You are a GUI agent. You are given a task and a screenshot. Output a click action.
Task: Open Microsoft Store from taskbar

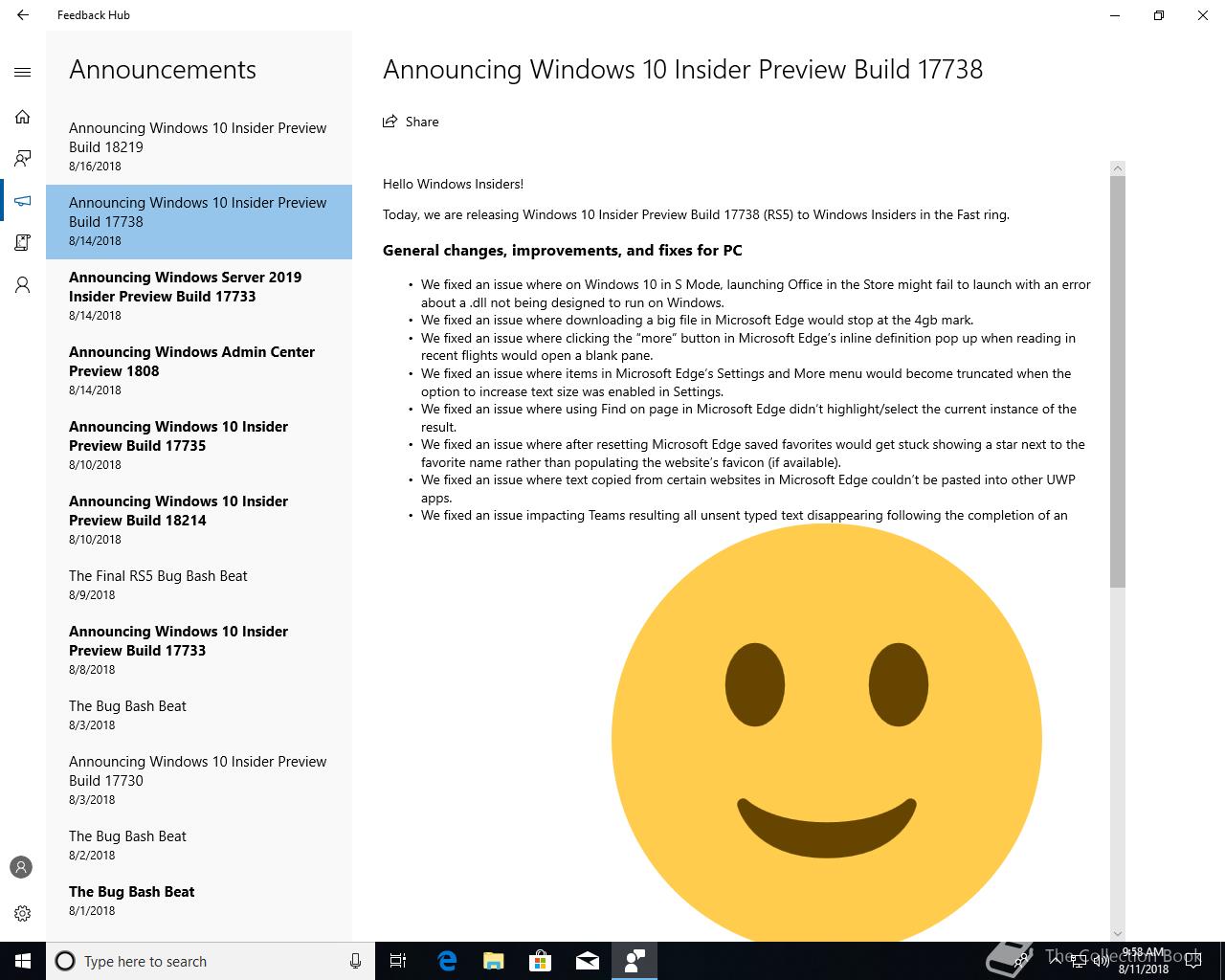[x=540, y=961]
